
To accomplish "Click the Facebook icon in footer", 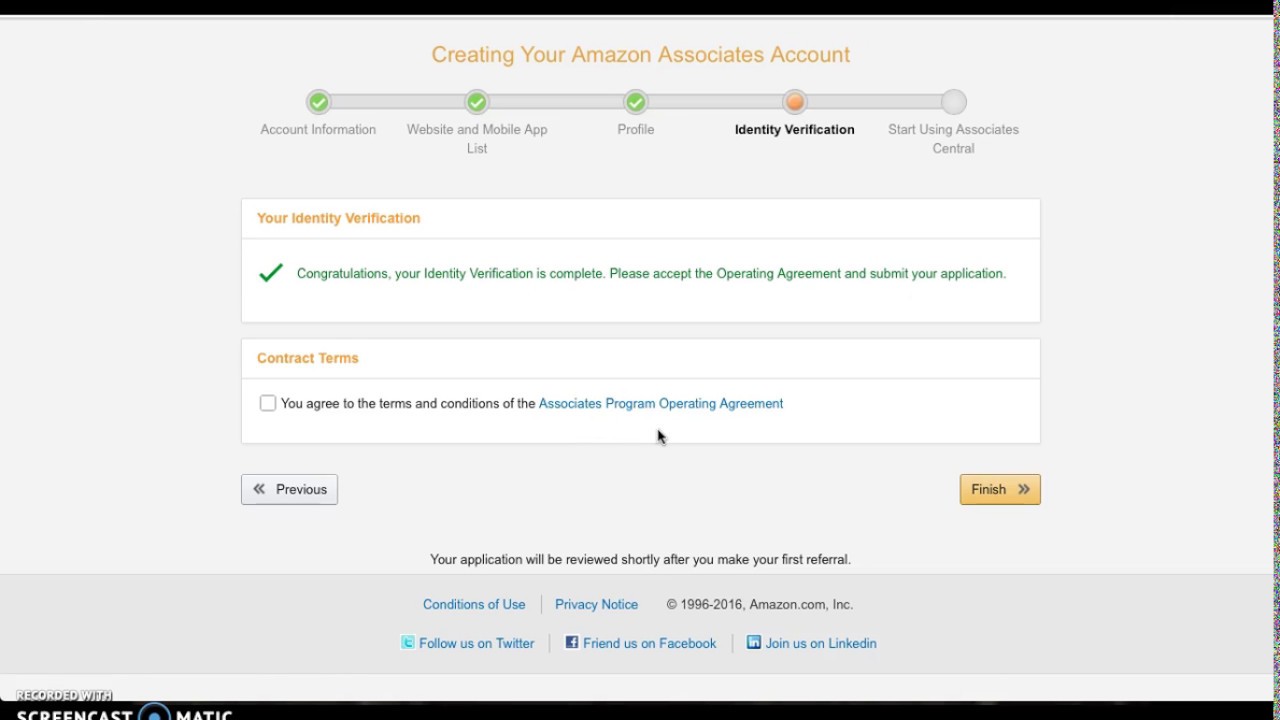I will click(572, 643).
